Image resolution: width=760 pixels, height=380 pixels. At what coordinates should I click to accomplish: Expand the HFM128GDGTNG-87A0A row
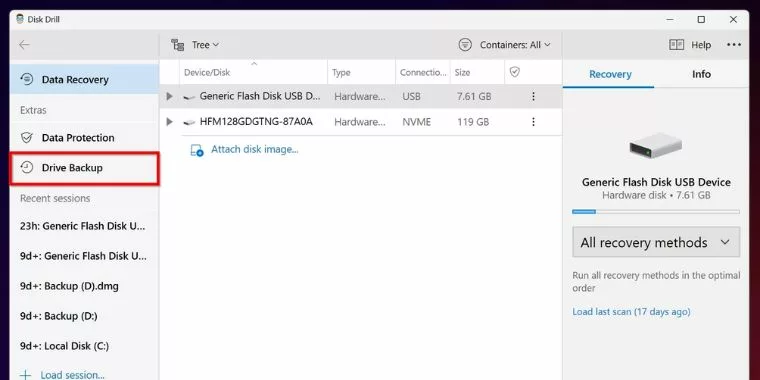[169, 122]
